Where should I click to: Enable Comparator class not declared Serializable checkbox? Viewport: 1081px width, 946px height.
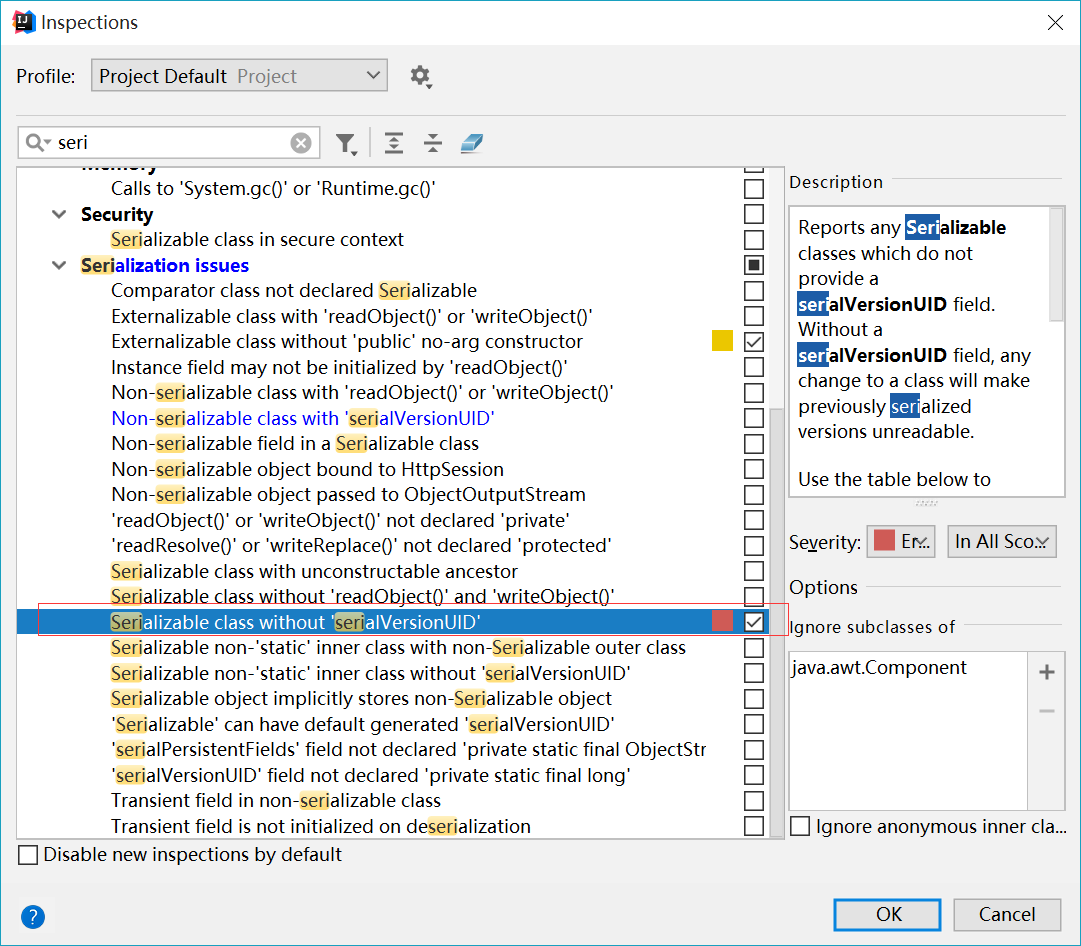click(x=754, y=290)
